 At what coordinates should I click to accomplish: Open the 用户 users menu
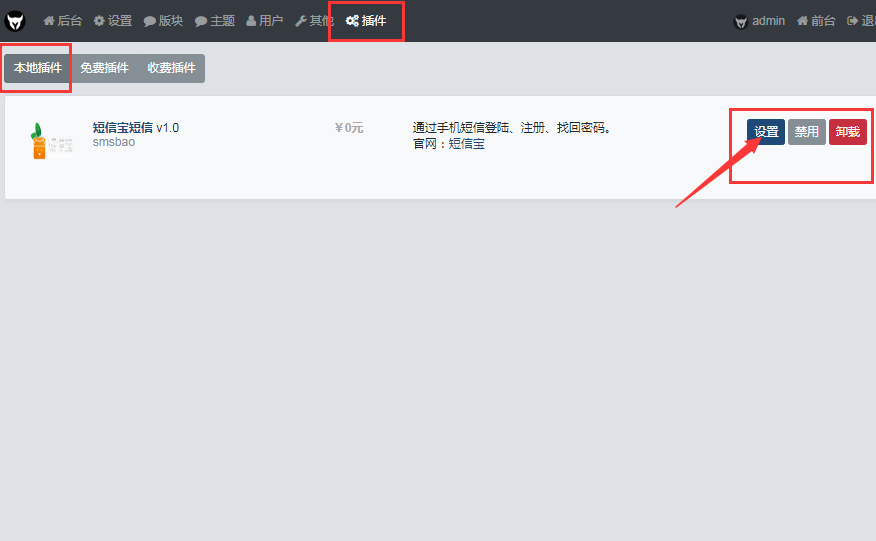coord(265,21)
